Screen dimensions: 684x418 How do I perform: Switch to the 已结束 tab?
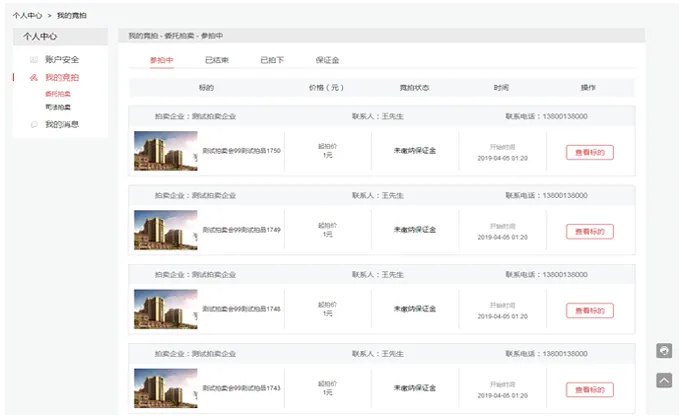point(217,60)
